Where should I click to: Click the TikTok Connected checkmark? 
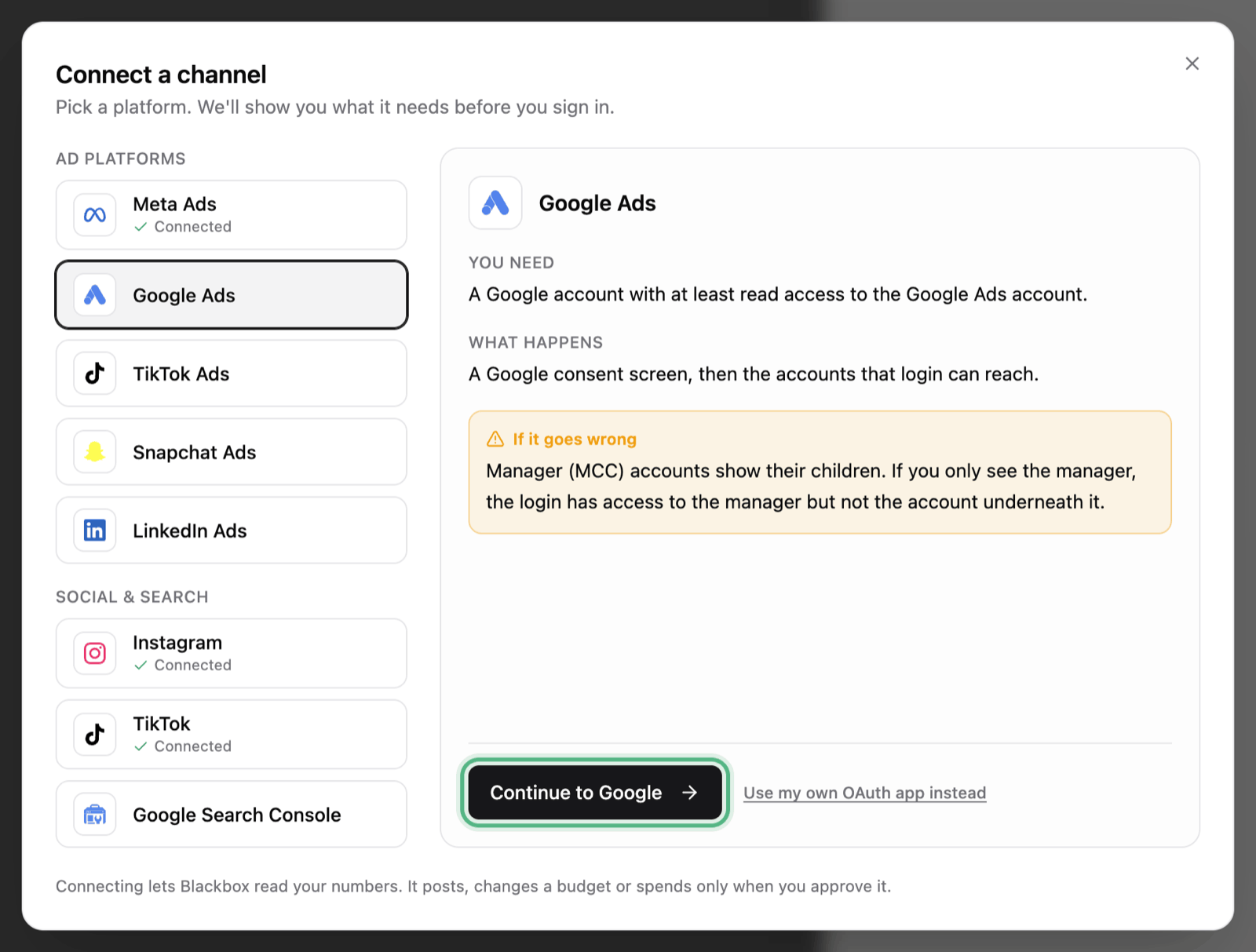(141, 746)
